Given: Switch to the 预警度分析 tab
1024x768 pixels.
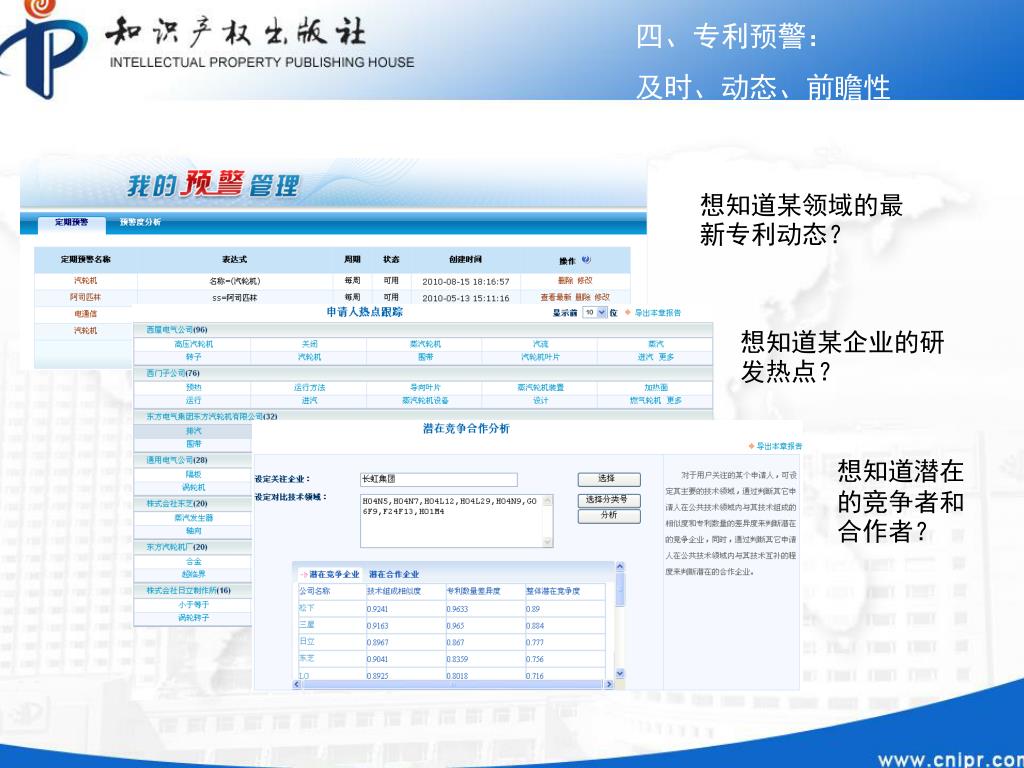Looking at the screenshot, I should point(140,223).
